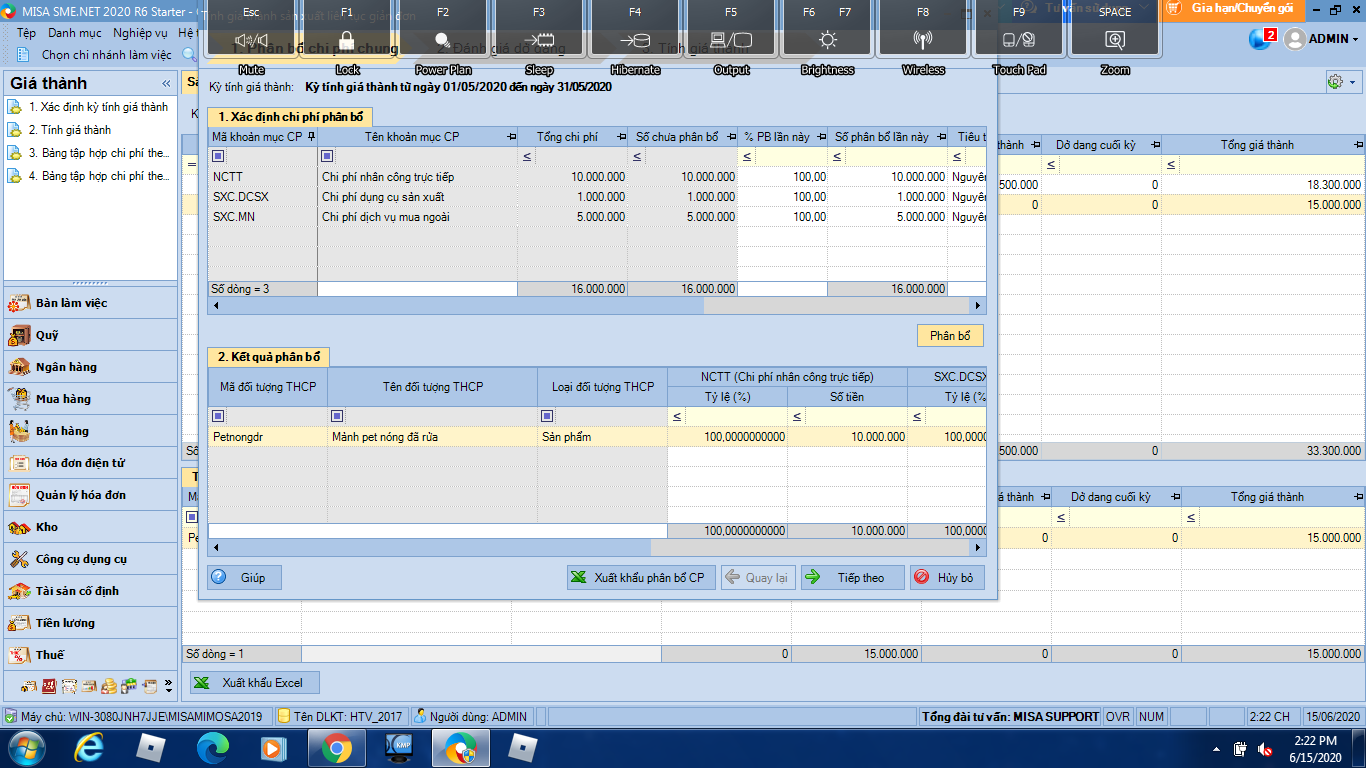The width and height of the screenshot is (1366, 768).
Task: Click the Hibernate overlay icon
Action: pyautogui.click(x=635, y=41)
